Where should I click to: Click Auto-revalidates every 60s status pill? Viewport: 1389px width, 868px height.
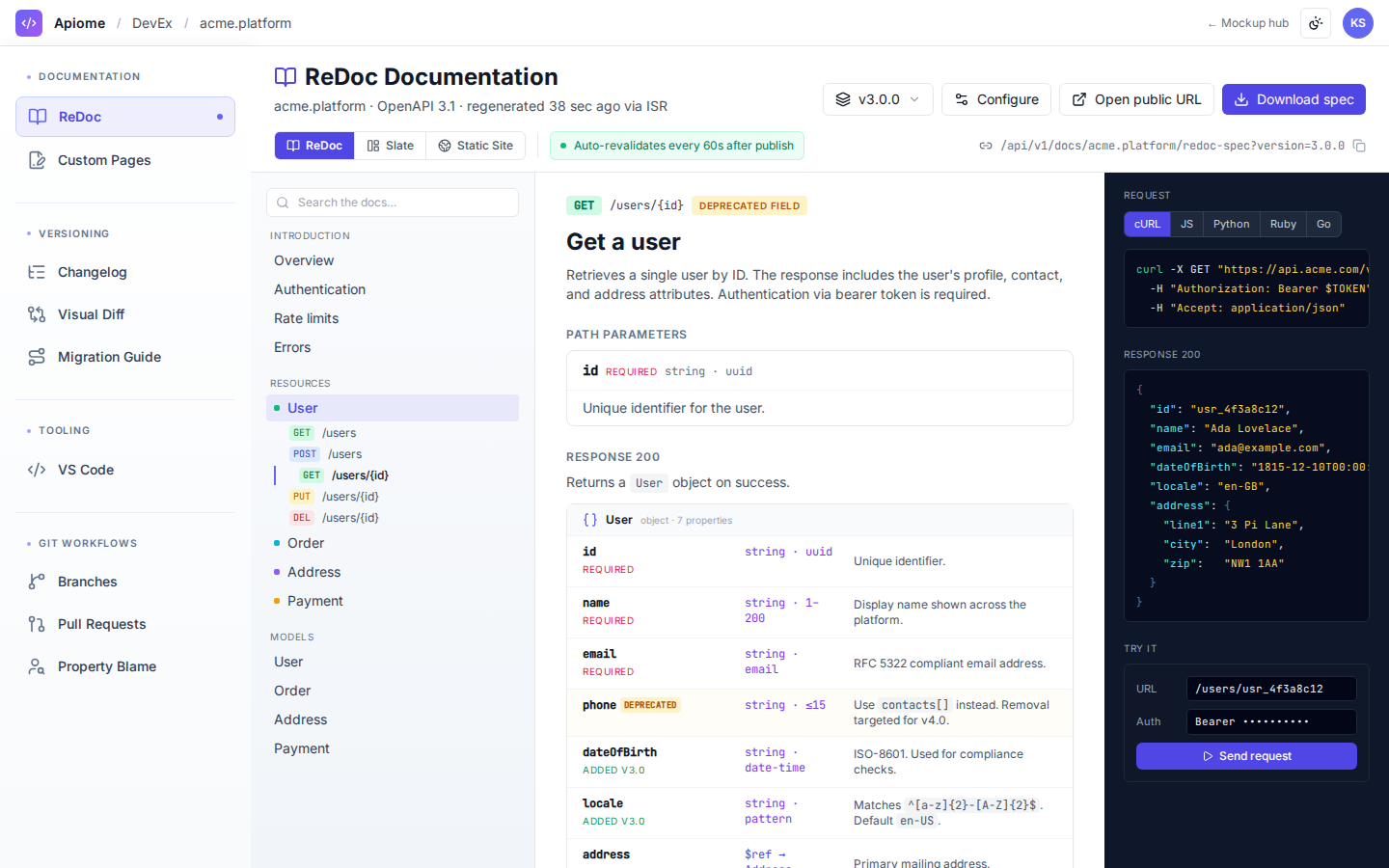(x=677, y=146)
